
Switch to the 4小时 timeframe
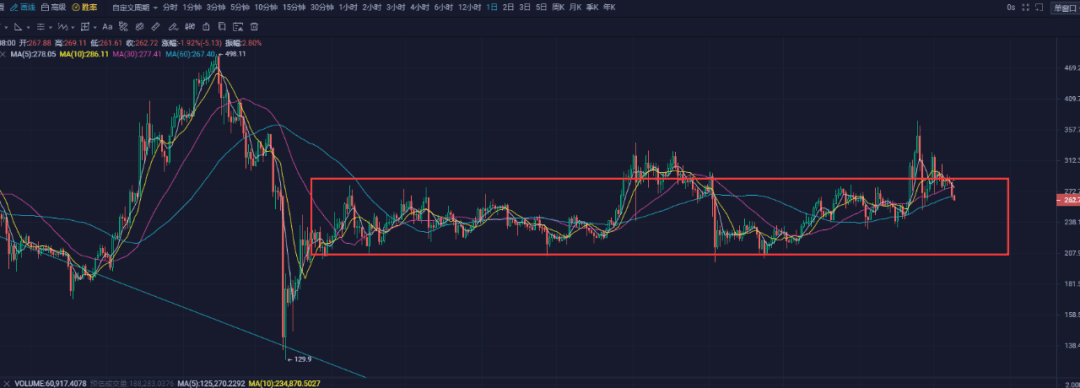[419, 7]
